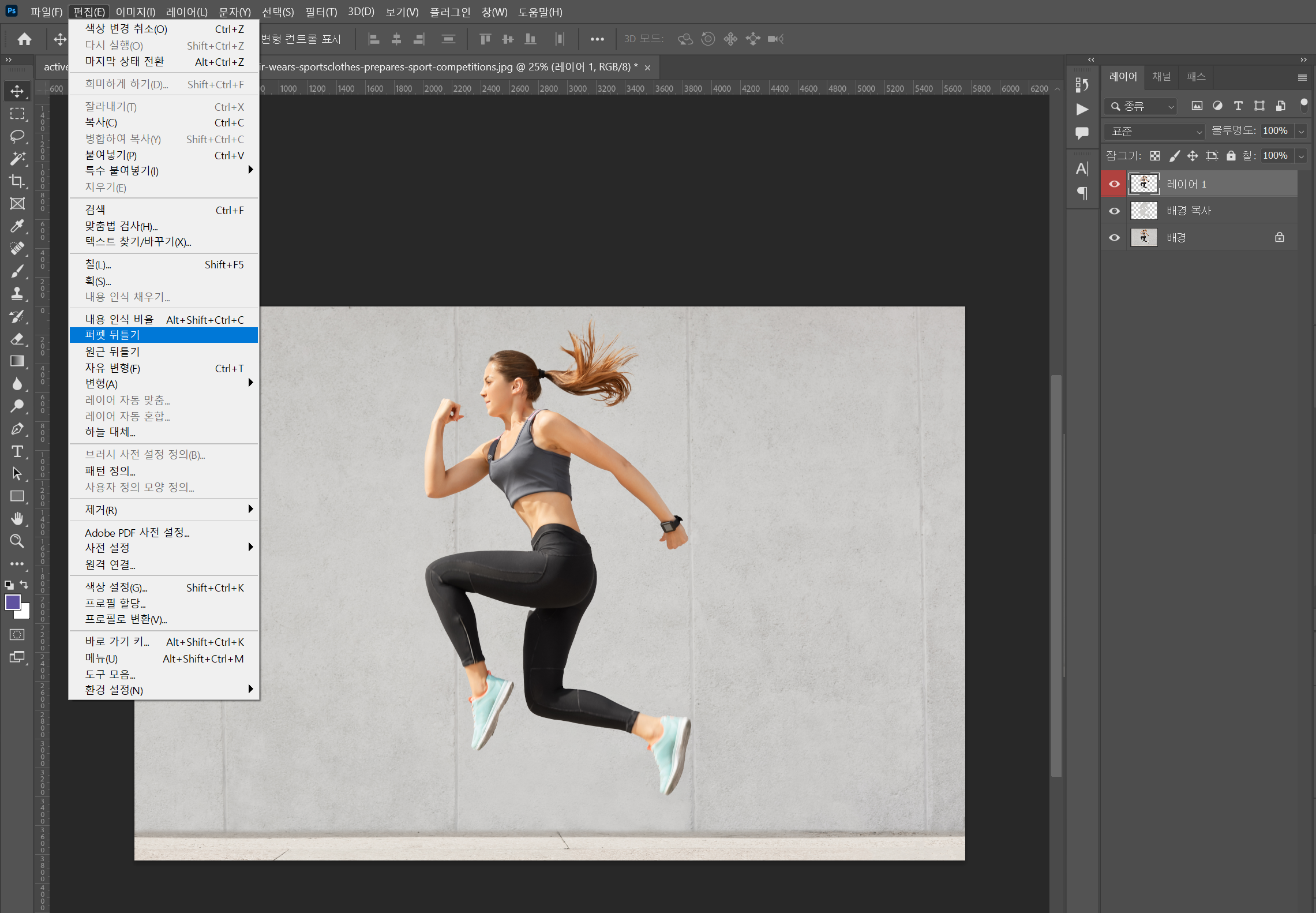The height and width of the screenshot is (913, 1316).
Task: Select the 배경 복사 layer thumbnail
Action: (x=1143, y=211)
